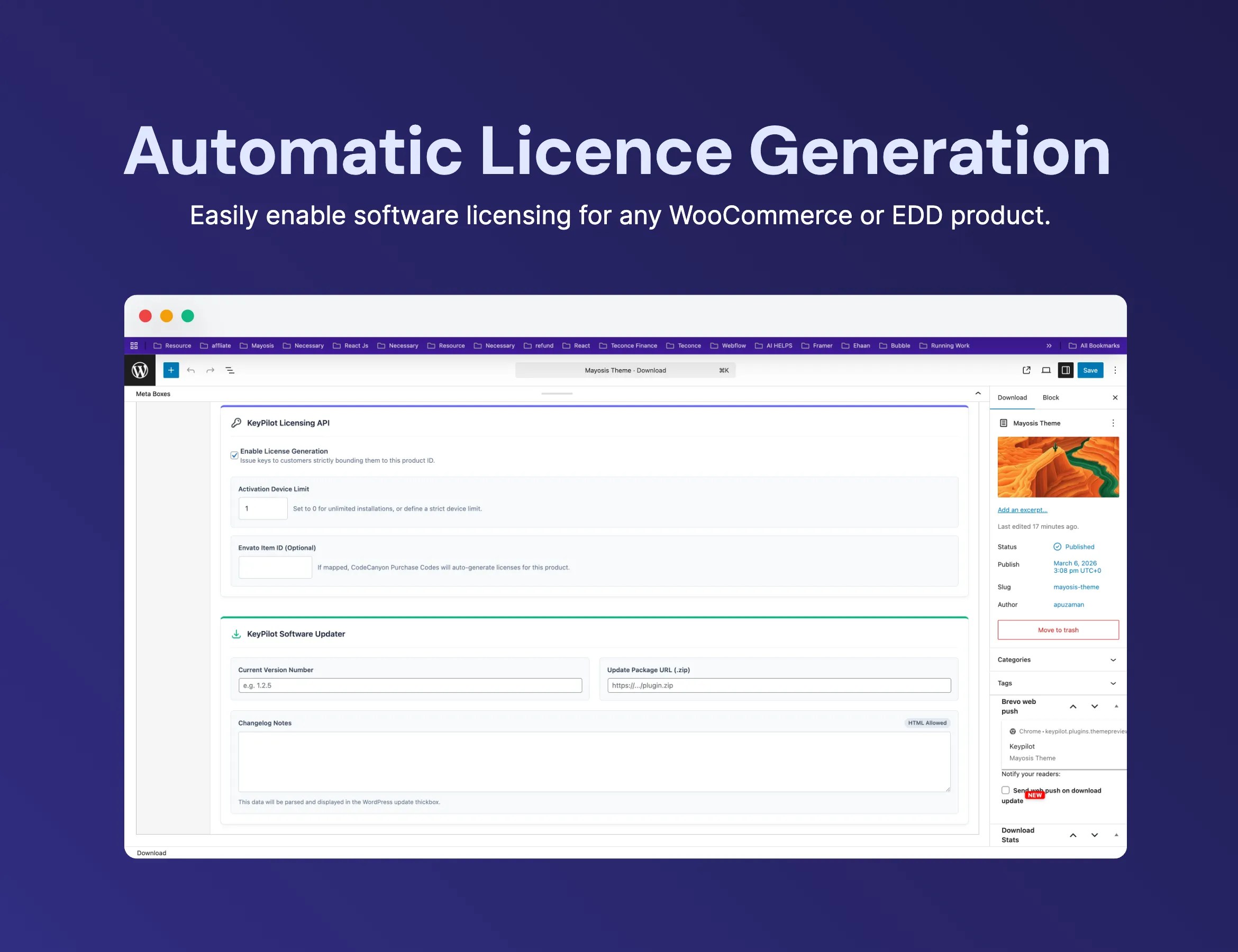Click the undo arrow icon
The height and width of the screenshot is (952, 1238).
(x=191, y=370)
